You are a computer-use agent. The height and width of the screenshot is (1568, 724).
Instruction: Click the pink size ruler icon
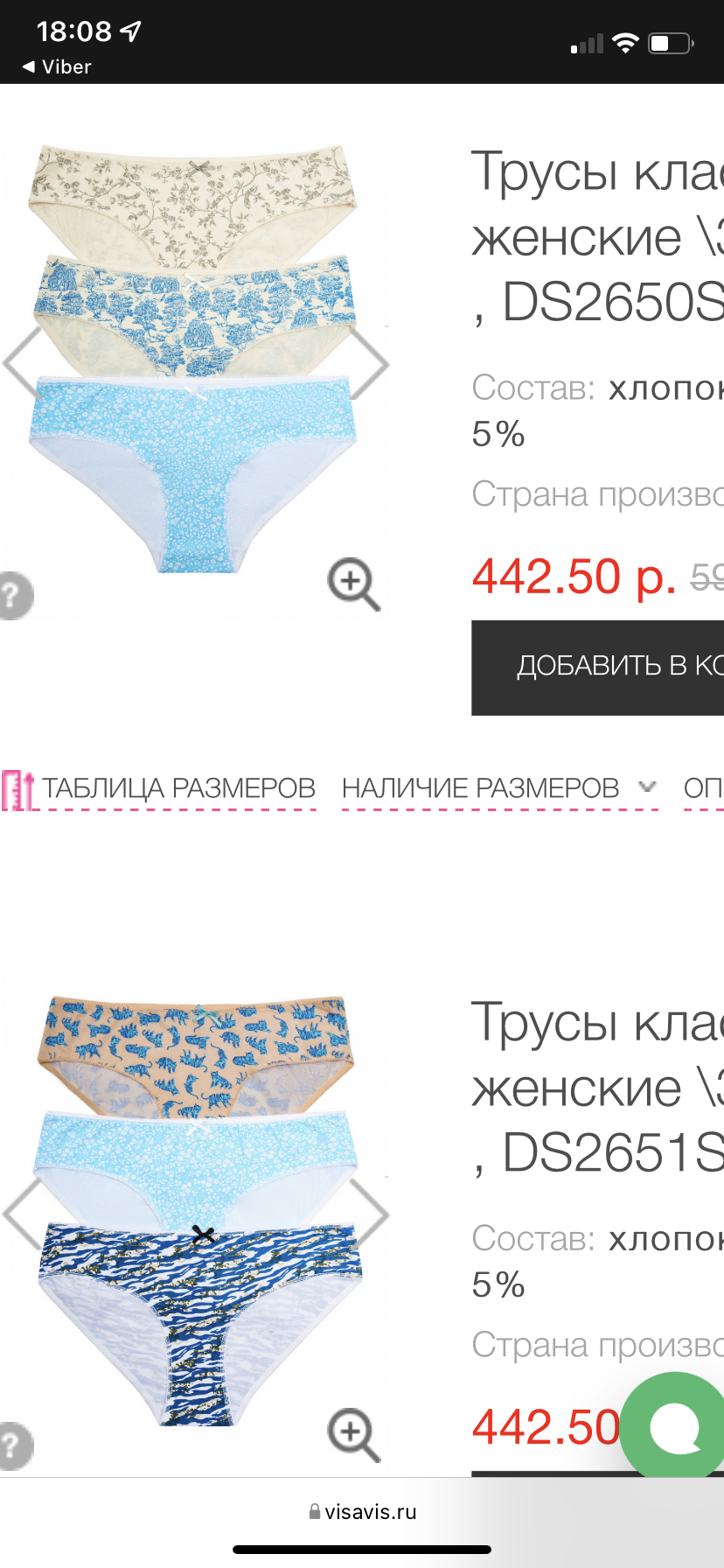pos(17,789)
